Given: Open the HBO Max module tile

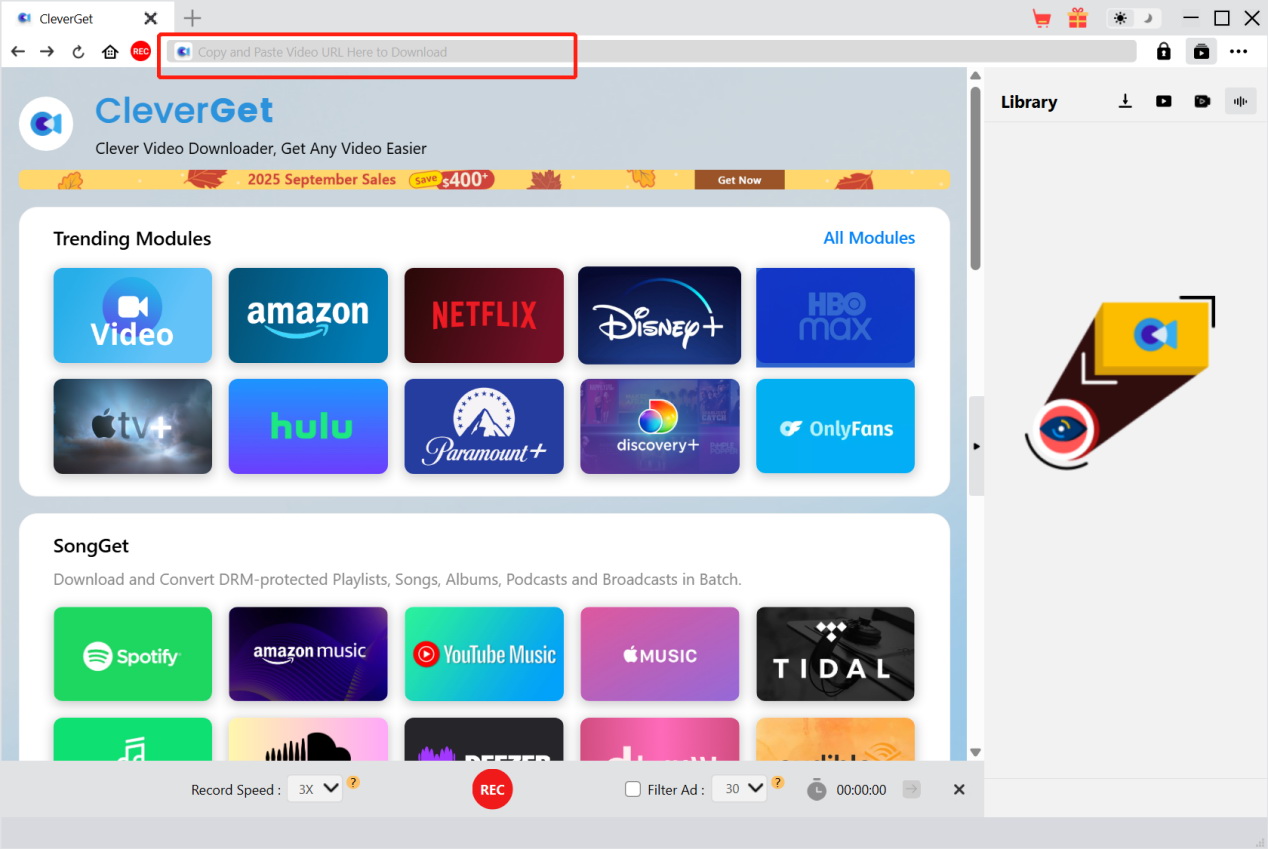Looking at the screenshot, I should pos(835,317).
